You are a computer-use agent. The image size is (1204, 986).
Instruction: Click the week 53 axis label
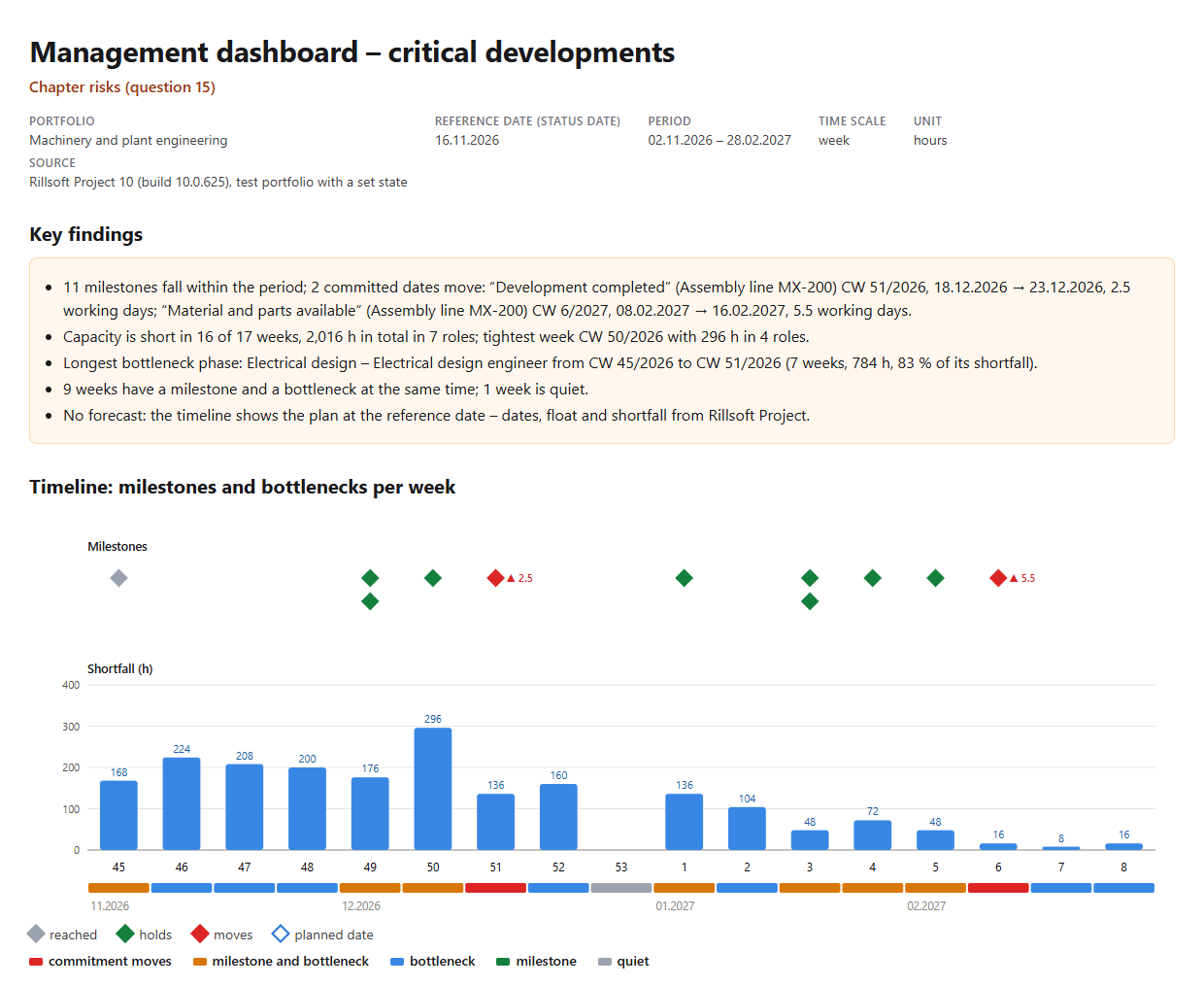pyautogui.click(x=621, y=867)
